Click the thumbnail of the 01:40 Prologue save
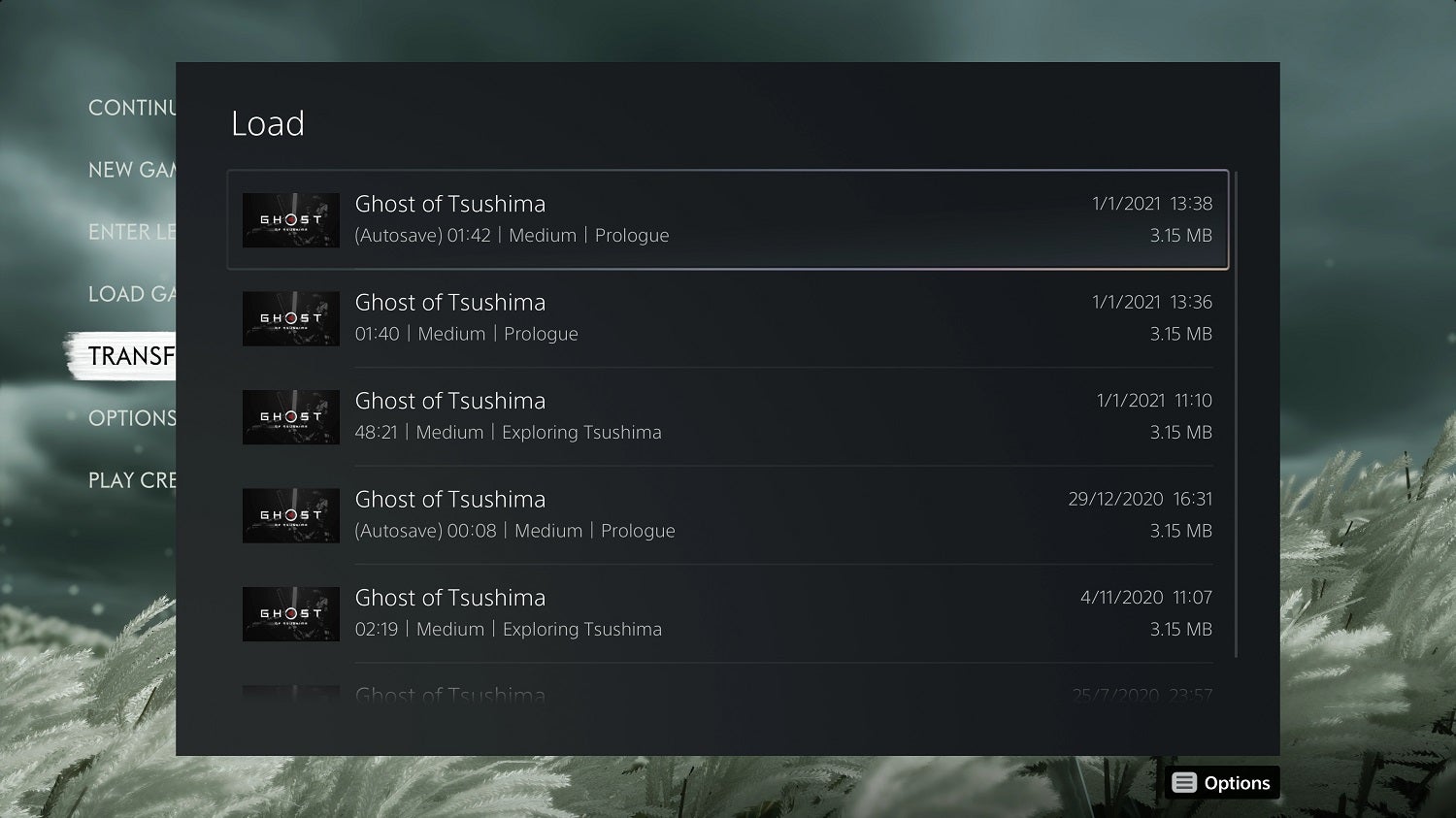Image resolution: width=1456 pixels, height=818 pixels. tap(291, 318)
